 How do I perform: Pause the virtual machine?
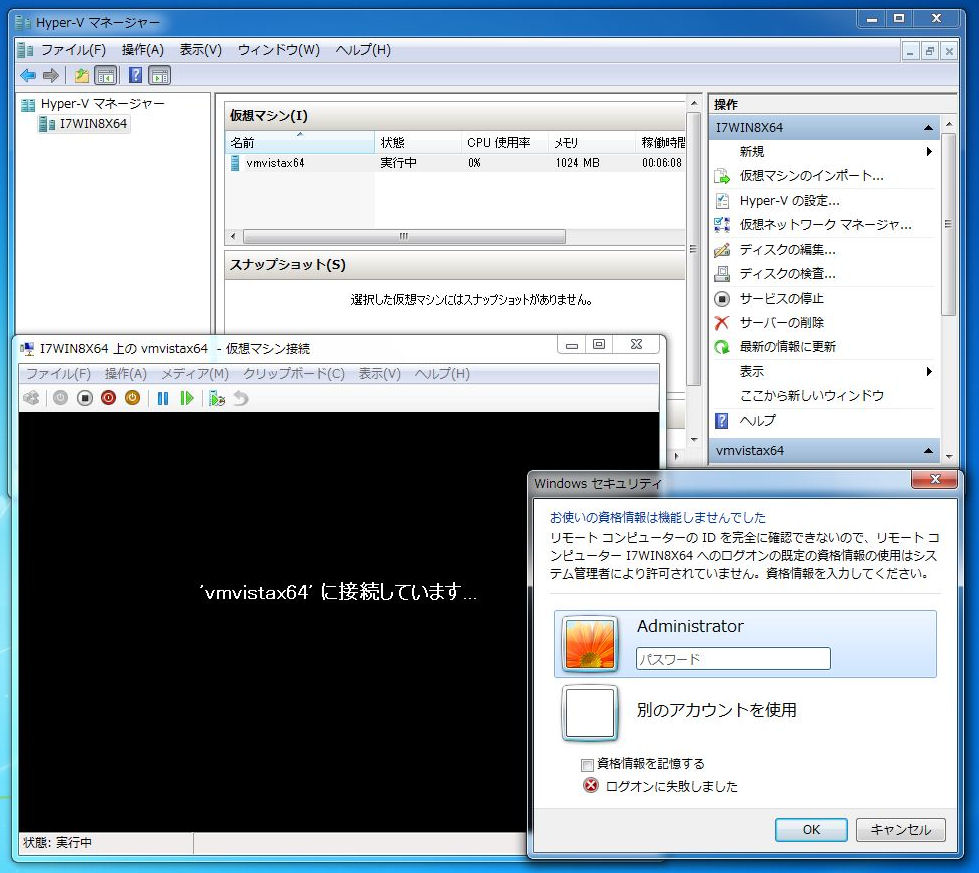click(x=163, y=398)
